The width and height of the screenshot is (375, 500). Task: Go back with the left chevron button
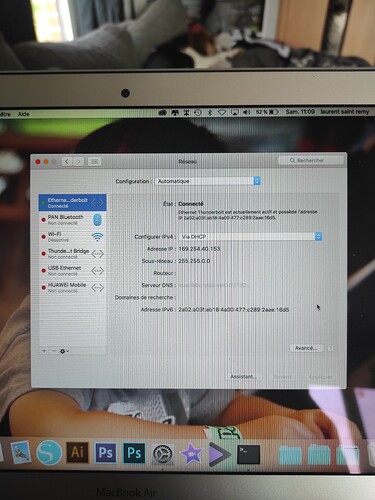pos(67,162)
